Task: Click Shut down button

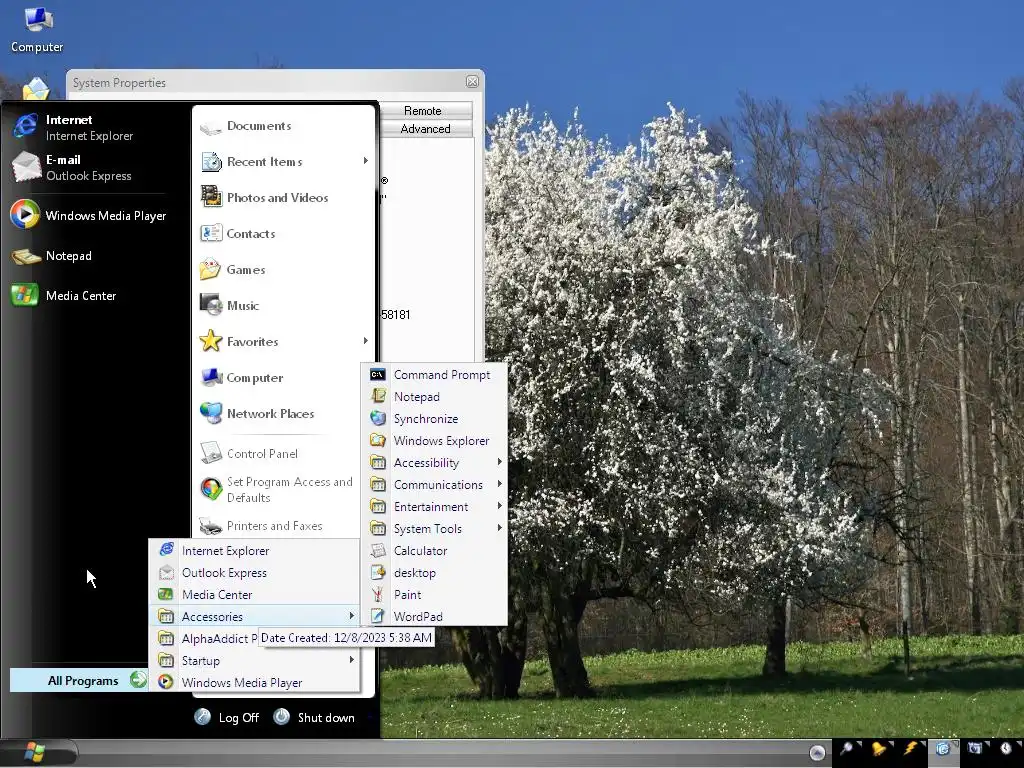Action: 315,718
